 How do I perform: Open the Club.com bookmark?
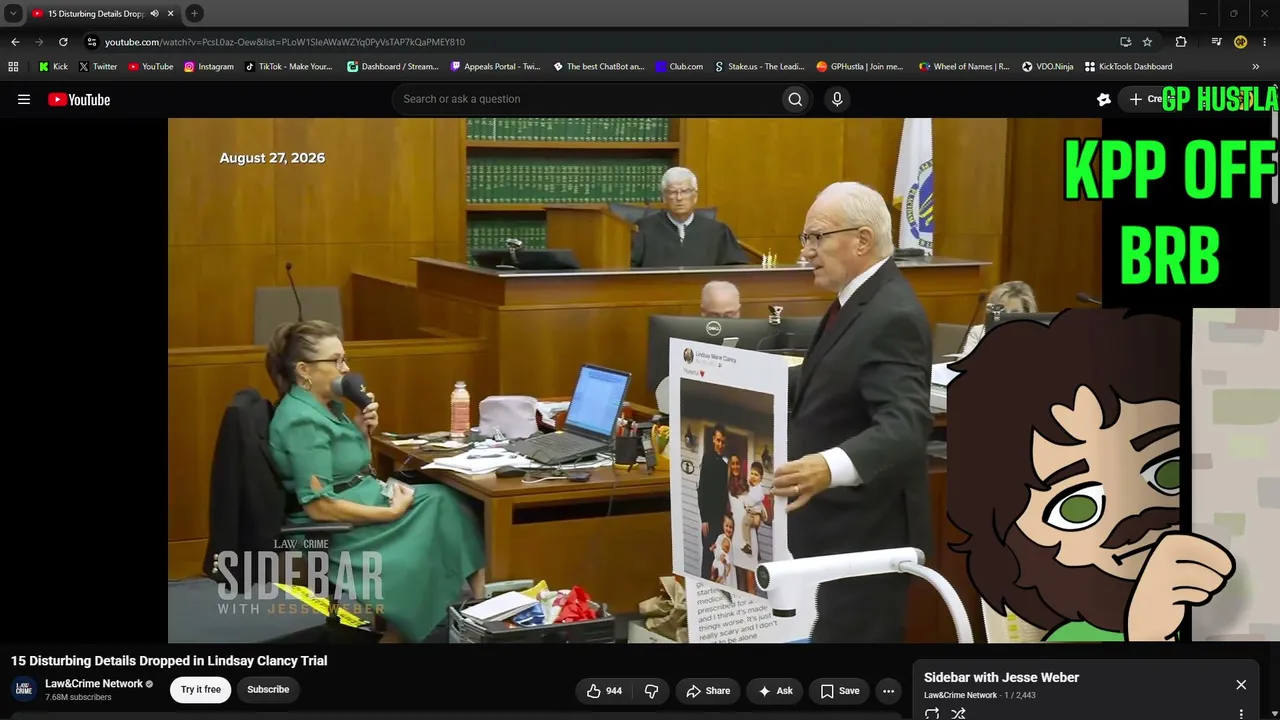click(679, 67)
